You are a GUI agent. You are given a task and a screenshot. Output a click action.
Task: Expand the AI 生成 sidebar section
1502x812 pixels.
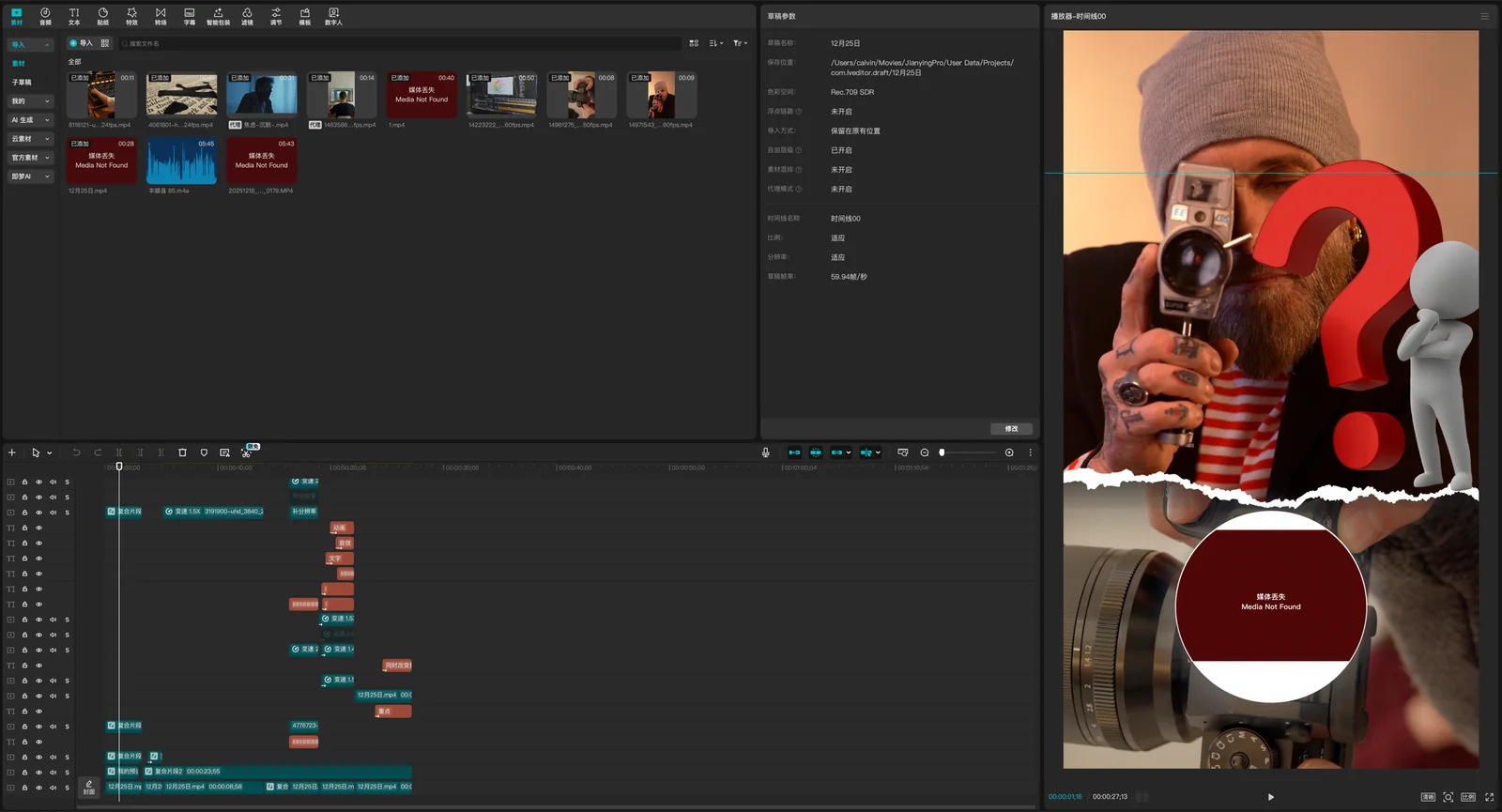pyautogui.click(x=30, y=120)
